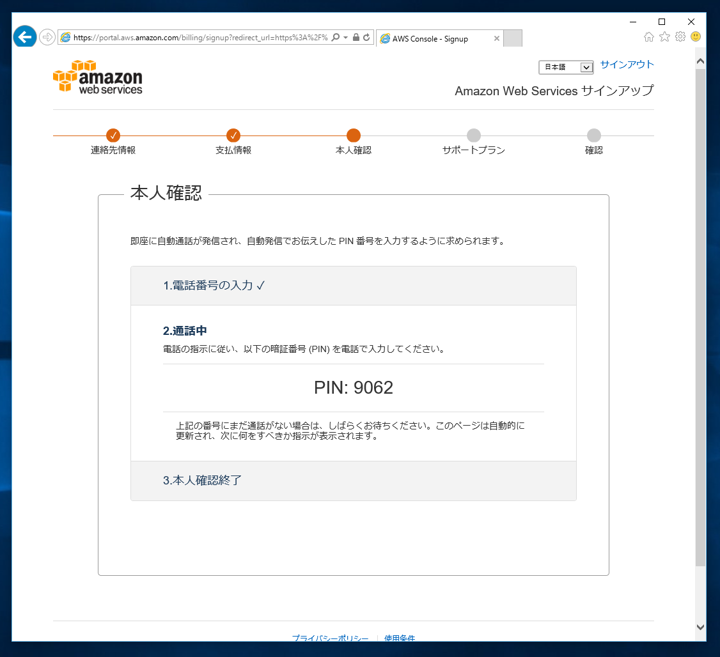Minimize the browser window
This screenshot has width=720, height=657.
point(633,22)
